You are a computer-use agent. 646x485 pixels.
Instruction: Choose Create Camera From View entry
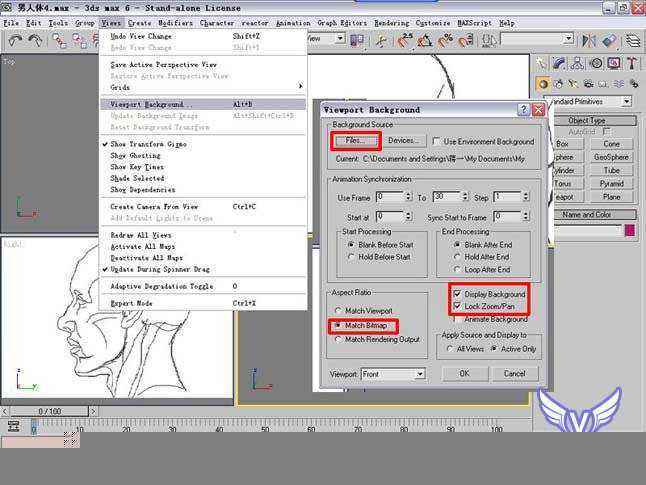(204, 206)
